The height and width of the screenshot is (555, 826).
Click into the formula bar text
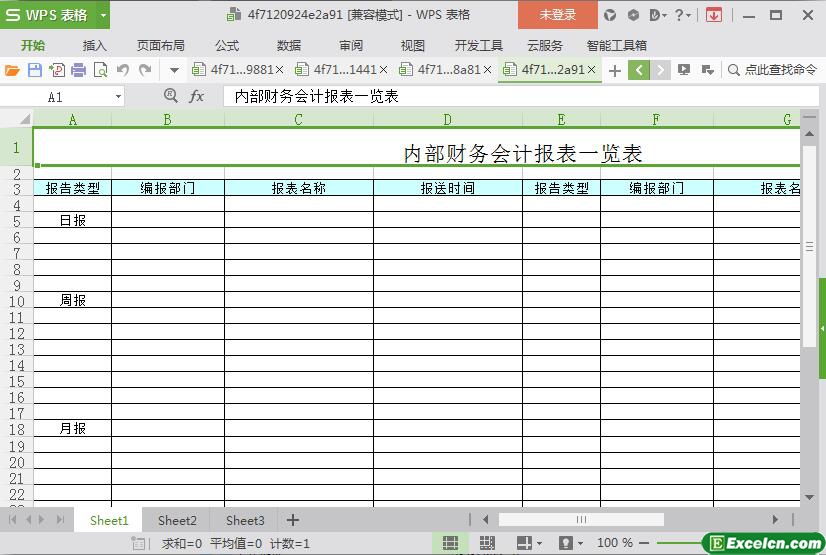point(520,96)
